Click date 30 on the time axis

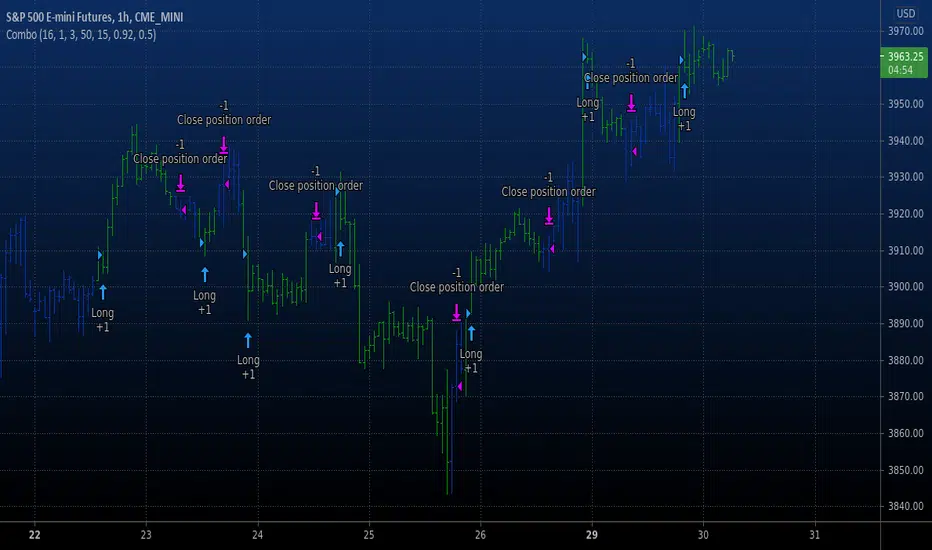[703, 535]
